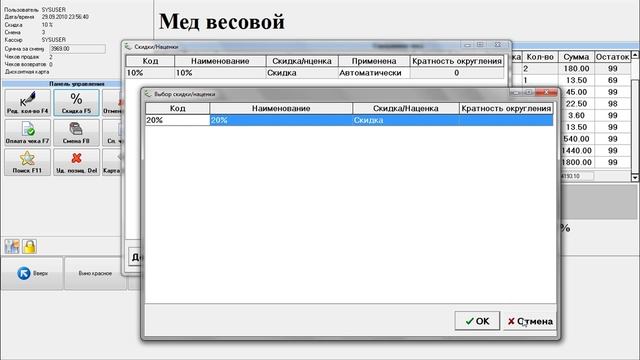Maximize the Выбор скидки/наценки dialog
This screenshot has width=640, height=360.
coord(528,92)
